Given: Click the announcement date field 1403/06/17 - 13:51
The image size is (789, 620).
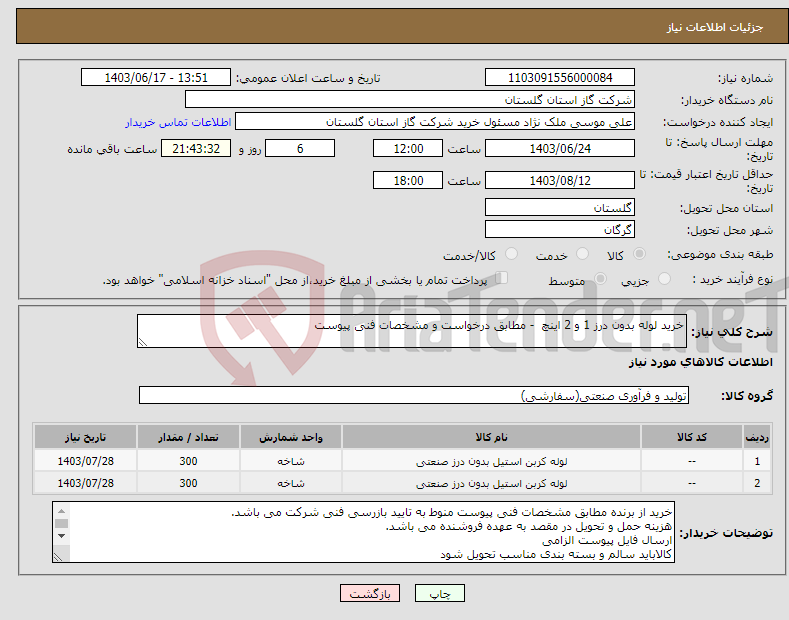Looking at the screenshot, I should [x=156, y=78].
